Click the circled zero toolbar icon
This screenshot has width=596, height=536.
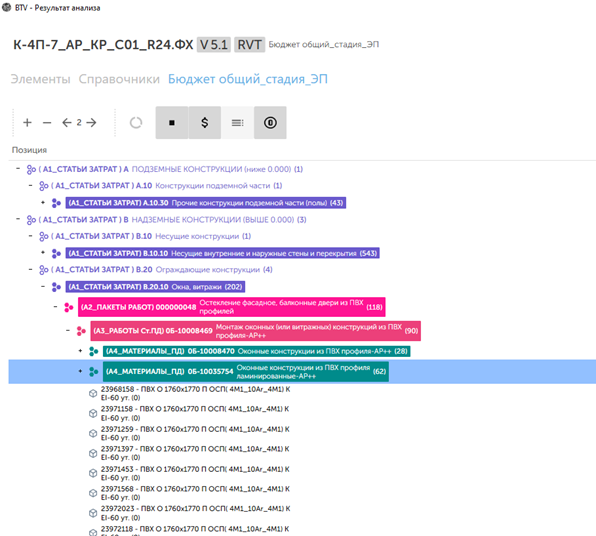tap(270, 122)
